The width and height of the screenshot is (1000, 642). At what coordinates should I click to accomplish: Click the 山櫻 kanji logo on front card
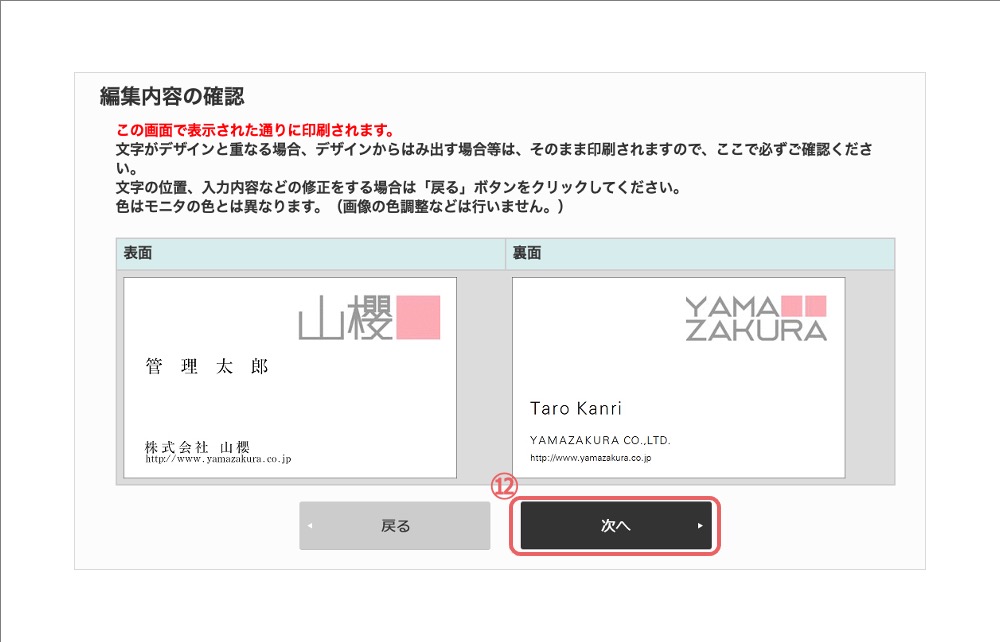click(345, 317)
